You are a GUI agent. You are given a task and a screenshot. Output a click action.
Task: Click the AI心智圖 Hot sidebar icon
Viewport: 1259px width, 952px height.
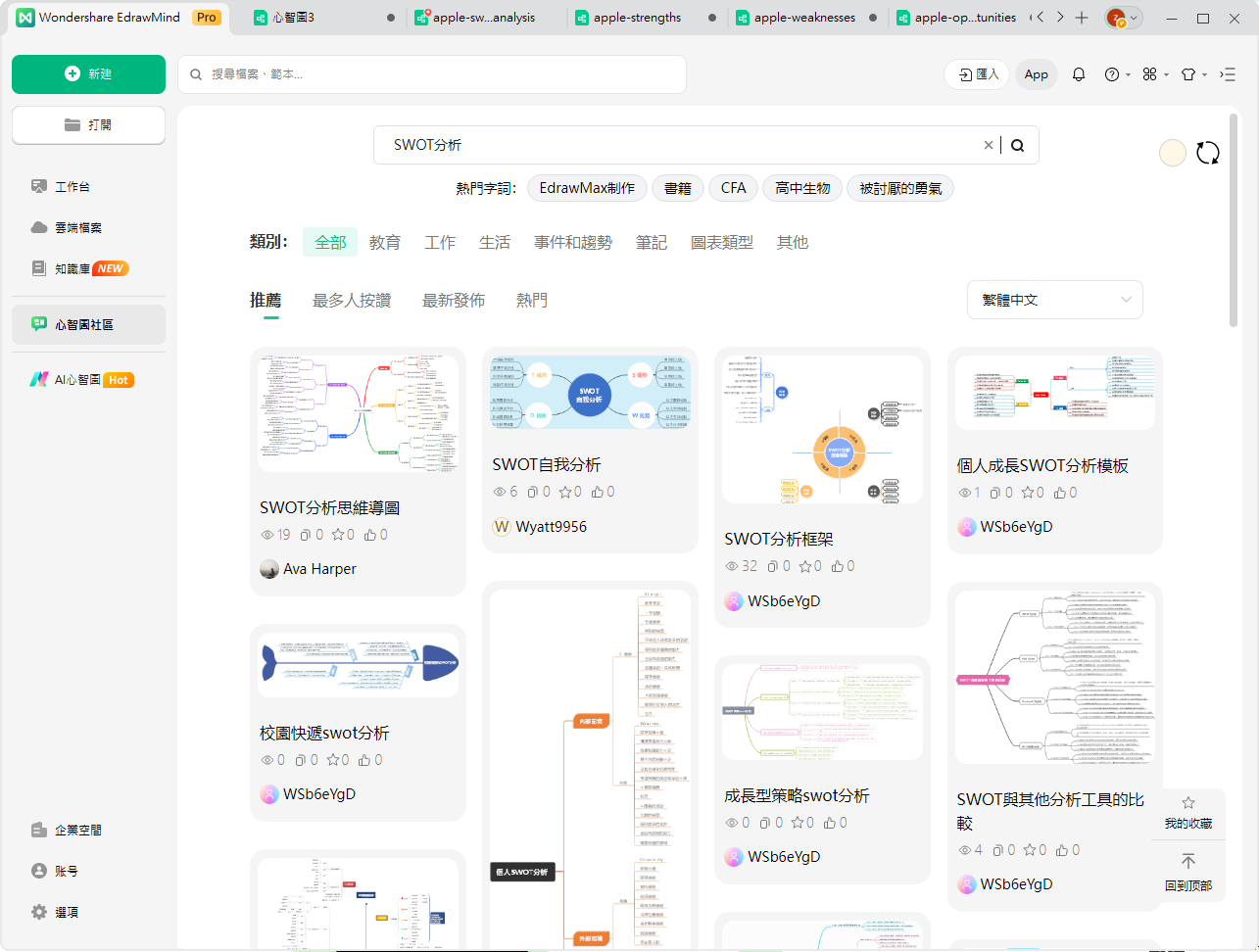tap(39, 379)
